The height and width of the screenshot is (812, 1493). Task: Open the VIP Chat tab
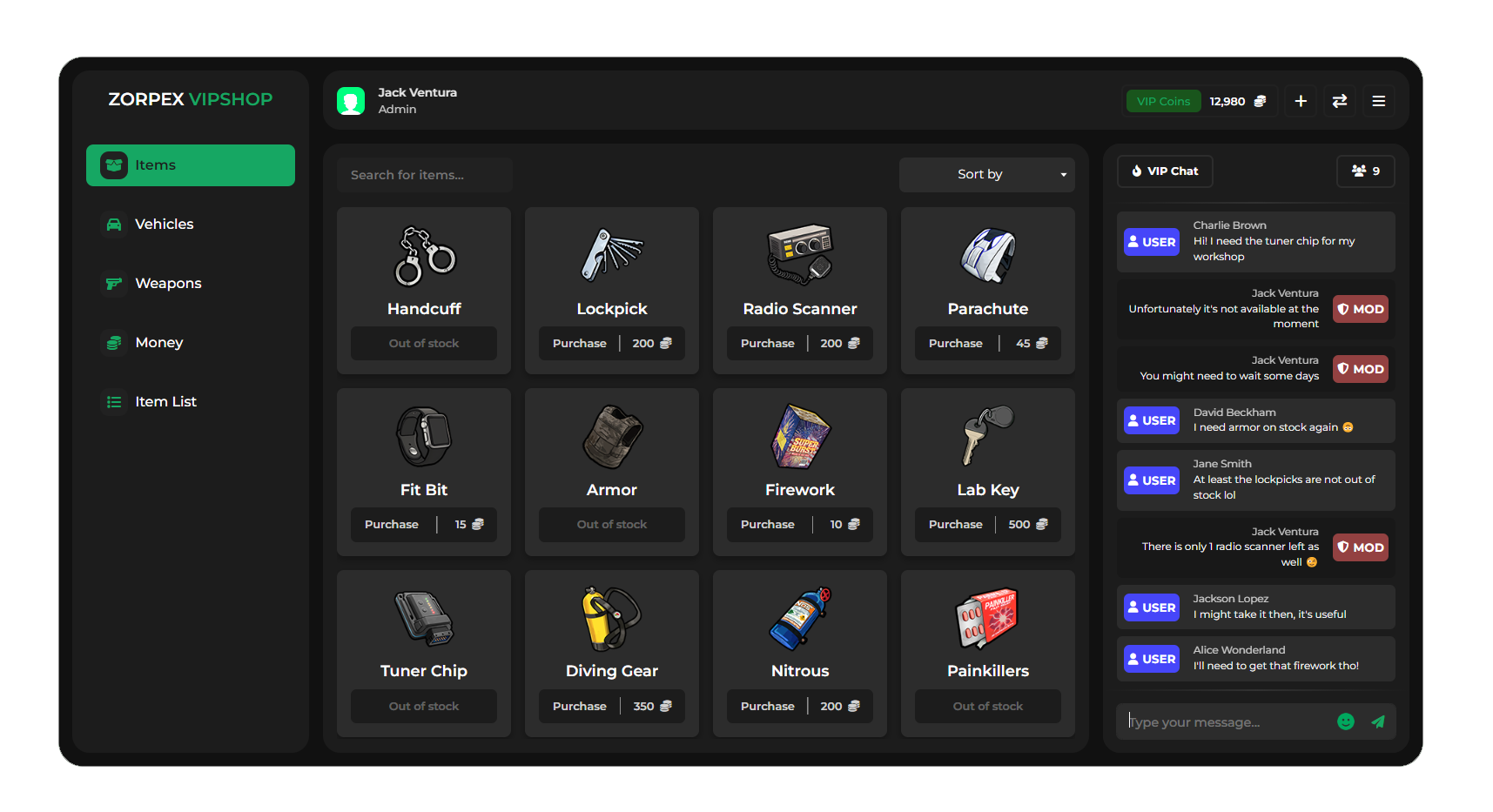coord(1165,171)
